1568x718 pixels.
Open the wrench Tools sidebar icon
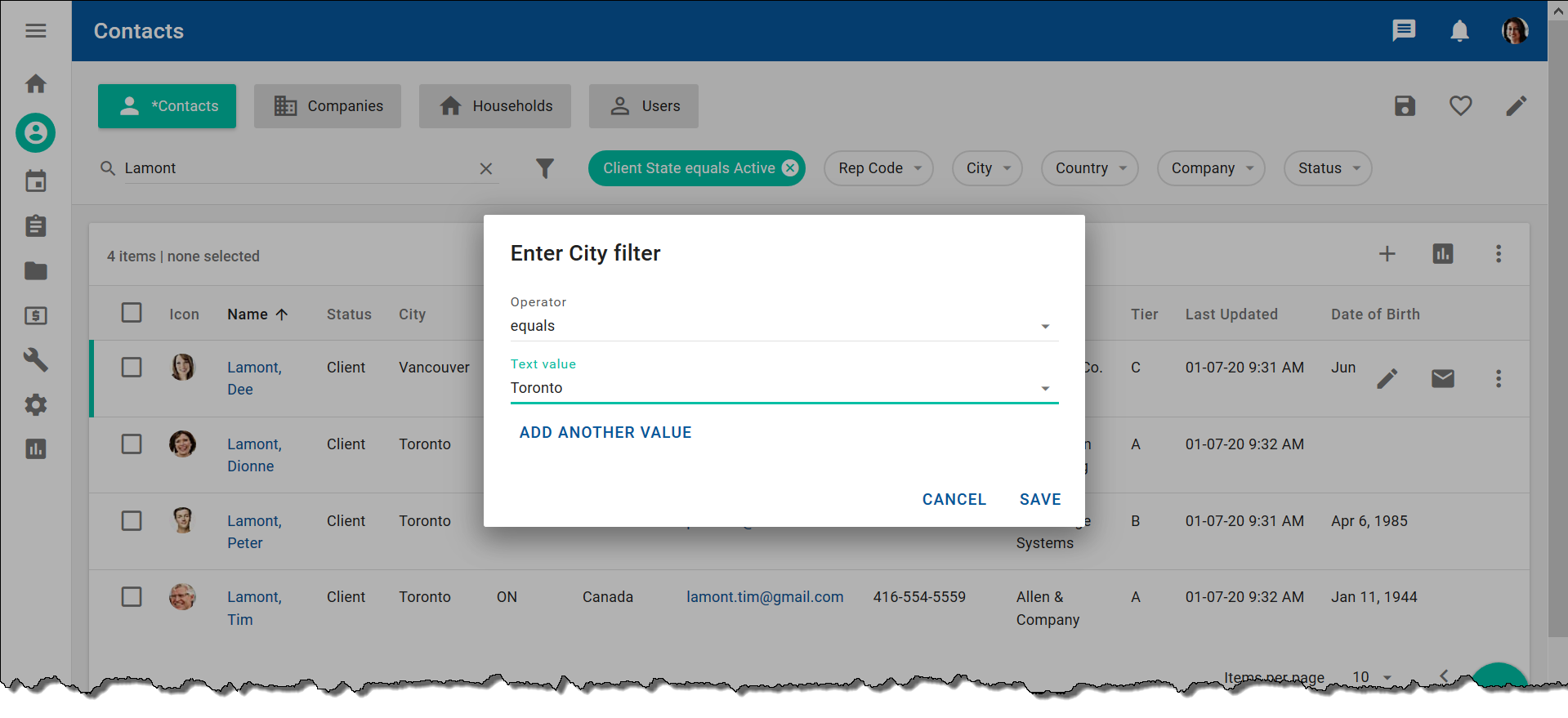click(35, 359)
